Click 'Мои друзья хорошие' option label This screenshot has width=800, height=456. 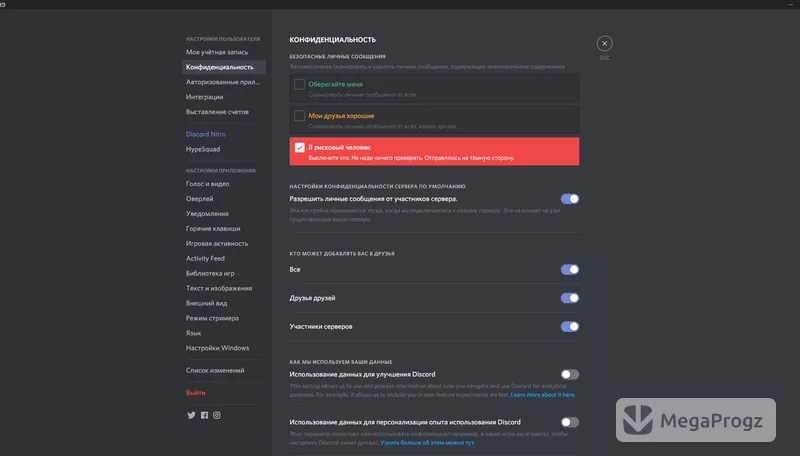(341, 116)
